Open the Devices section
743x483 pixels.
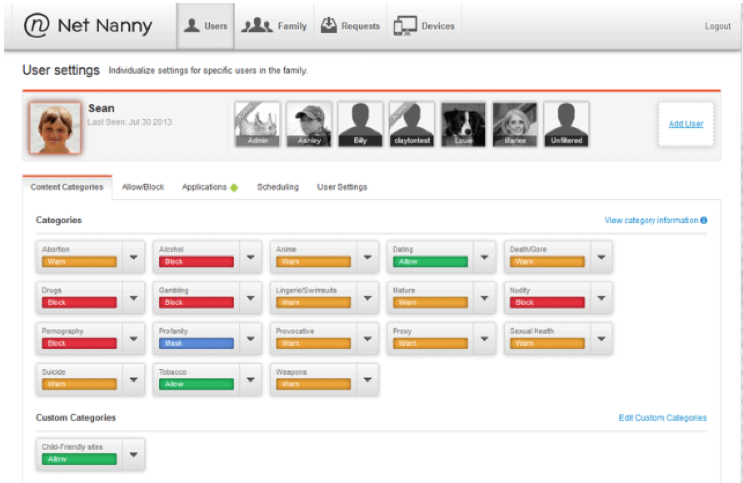(424, 26)
